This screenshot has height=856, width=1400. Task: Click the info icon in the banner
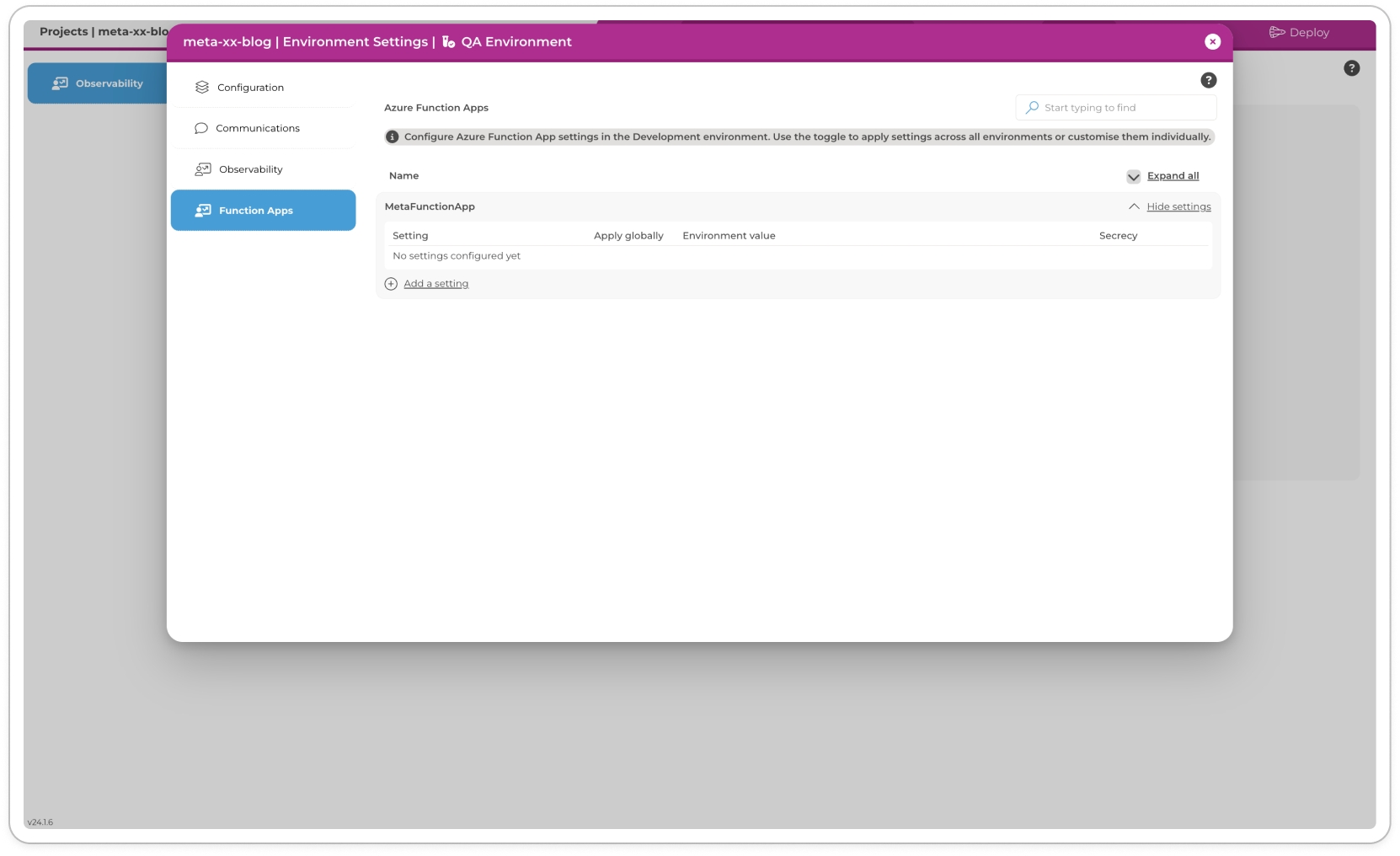click(x=393, y=137)
